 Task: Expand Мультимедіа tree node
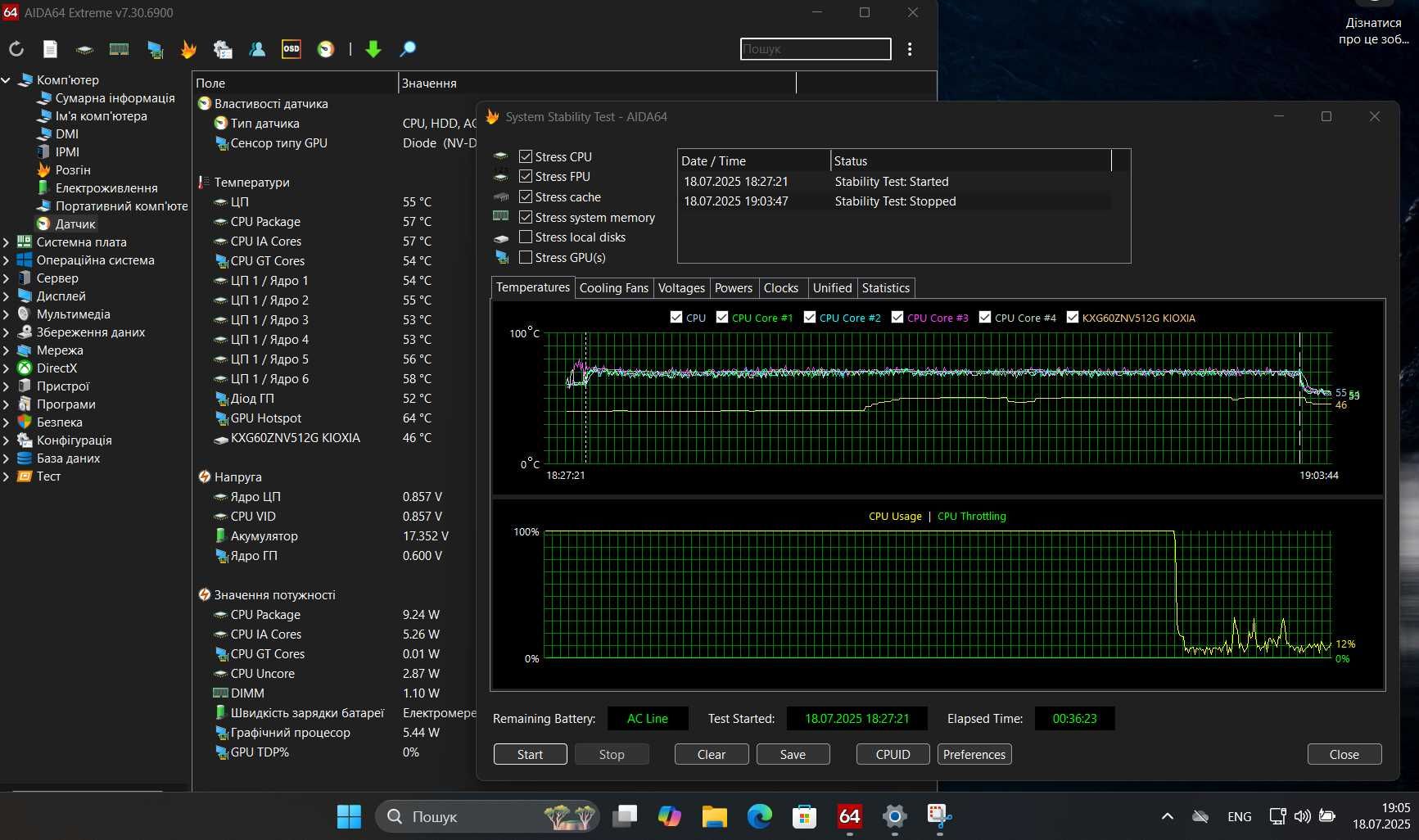[x=7, y=314]
